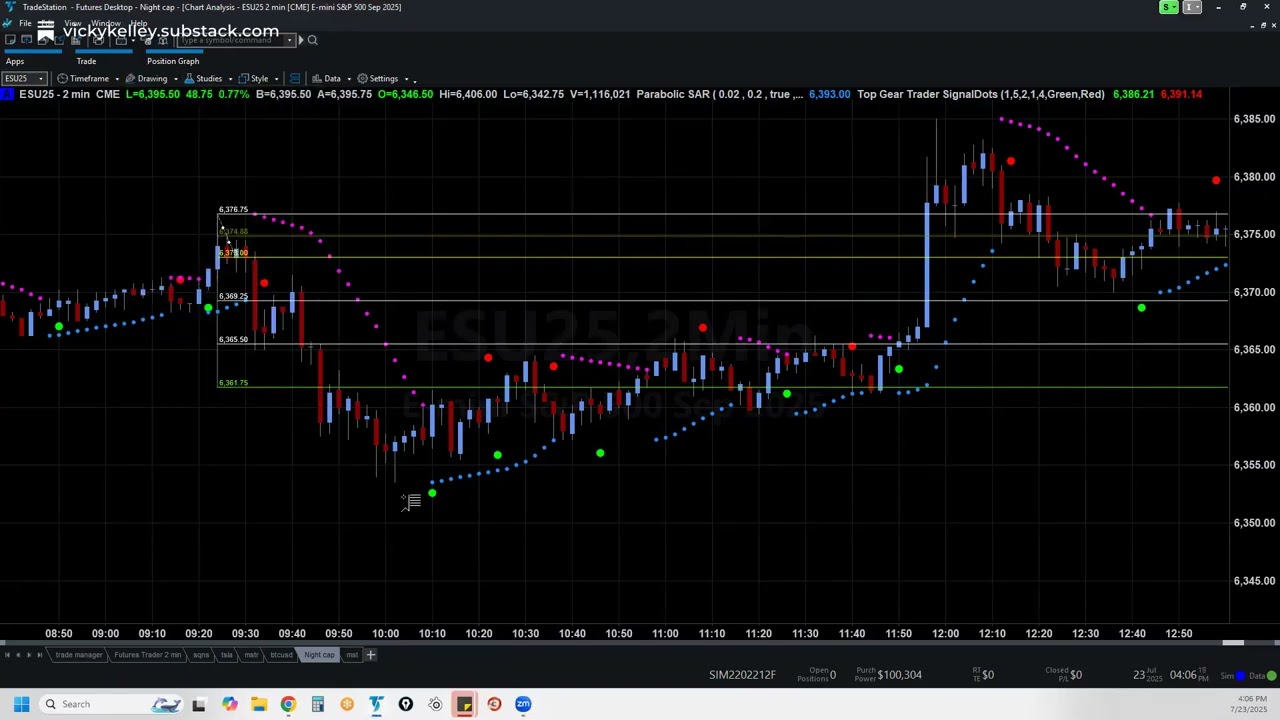Switch to the Futures Trader 2 min tab

tap(148, 655)
